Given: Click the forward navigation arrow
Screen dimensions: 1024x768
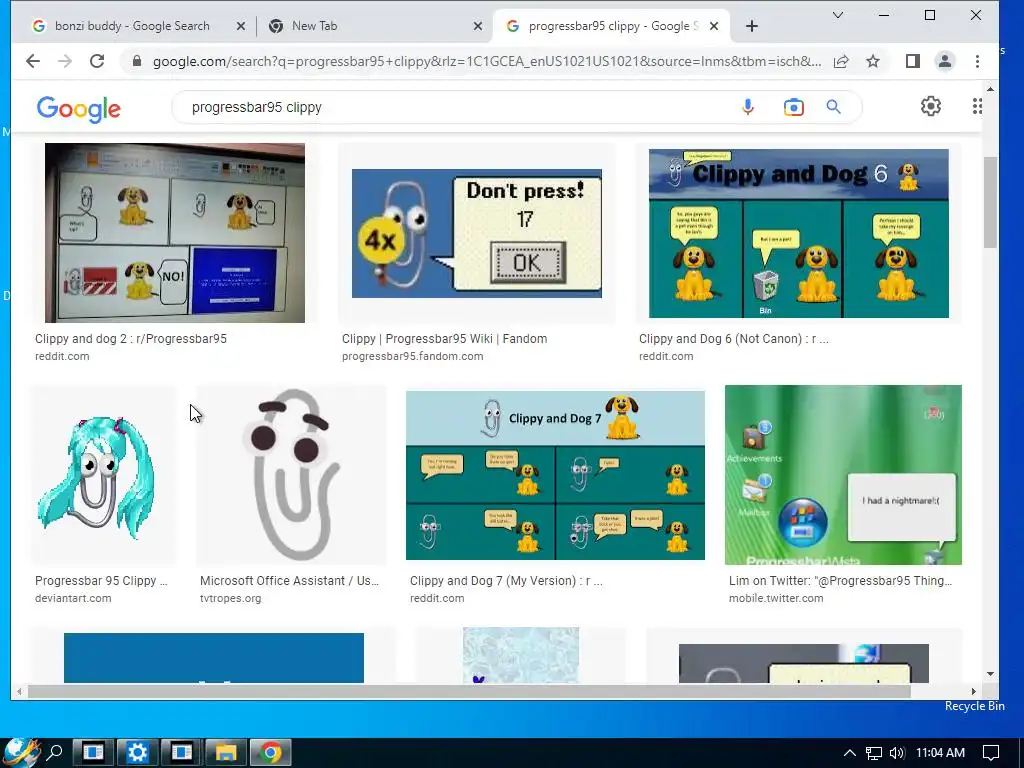Looking at the screenshot, I should click(x=65, y=61).
